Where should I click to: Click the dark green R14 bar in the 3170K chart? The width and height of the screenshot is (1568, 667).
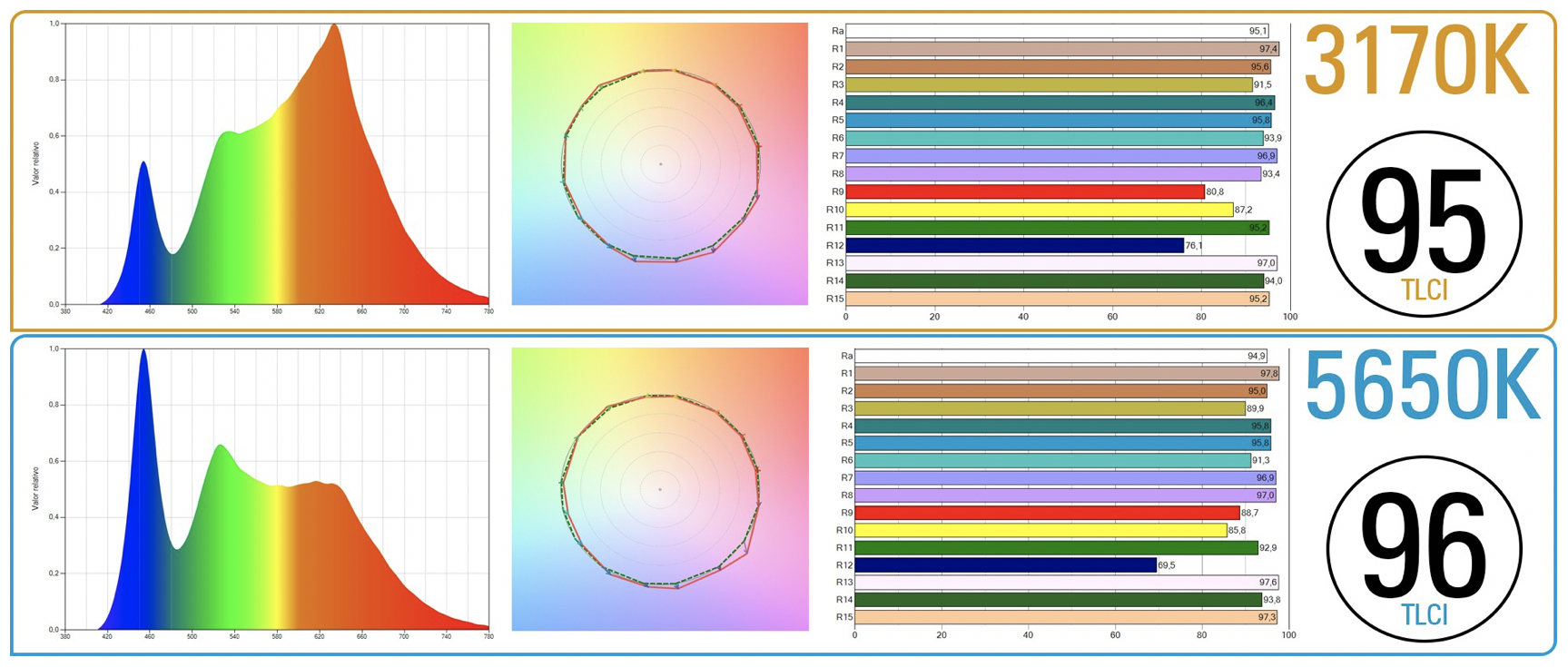1054,281
